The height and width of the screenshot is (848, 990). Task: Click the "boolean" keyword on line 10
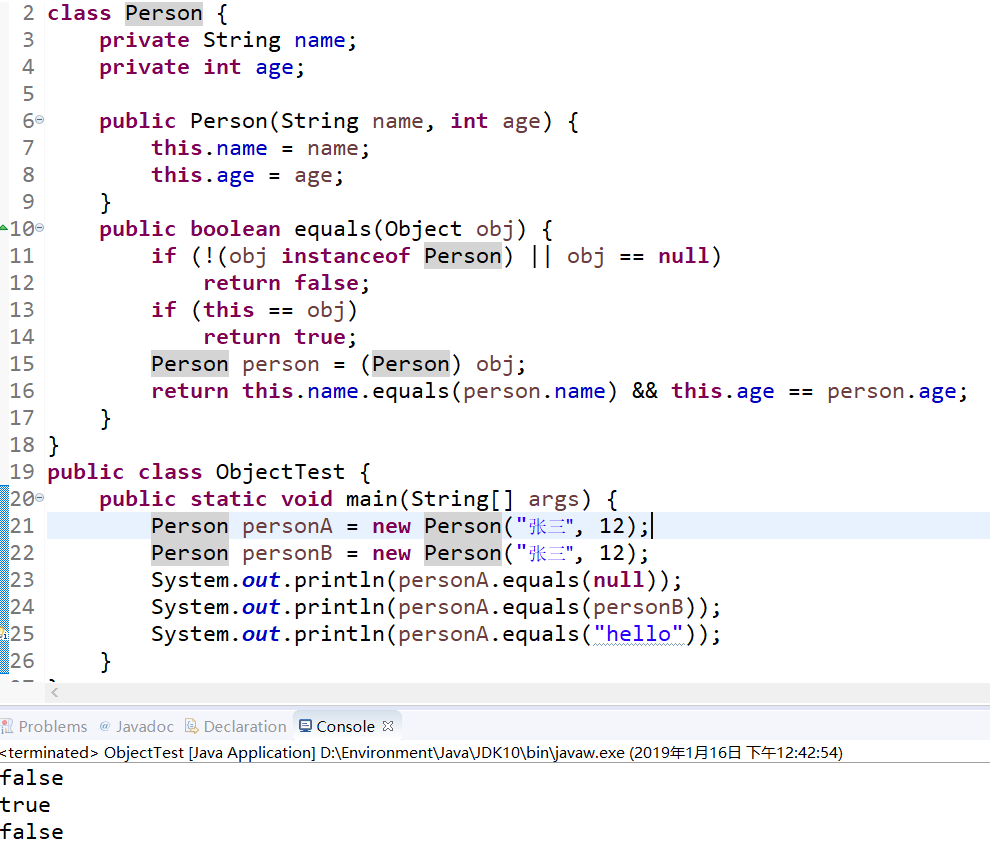tap(235, 229)
